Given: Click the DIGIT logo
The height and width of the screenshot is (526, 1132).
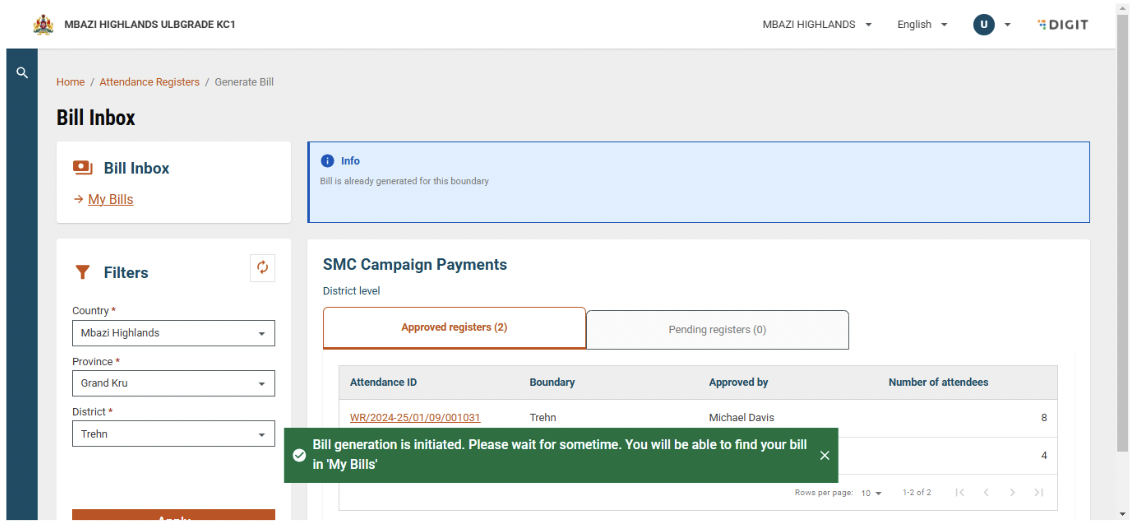Looking at the screenshot, I should (x=1062, y=24).
